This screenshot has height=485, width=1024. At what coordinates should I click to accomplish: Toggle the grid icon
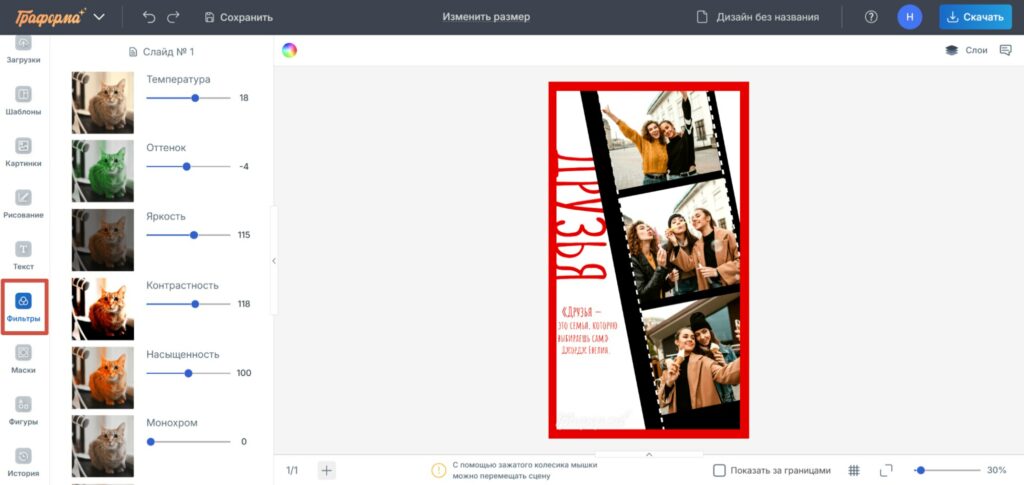[x=854, y=470]
